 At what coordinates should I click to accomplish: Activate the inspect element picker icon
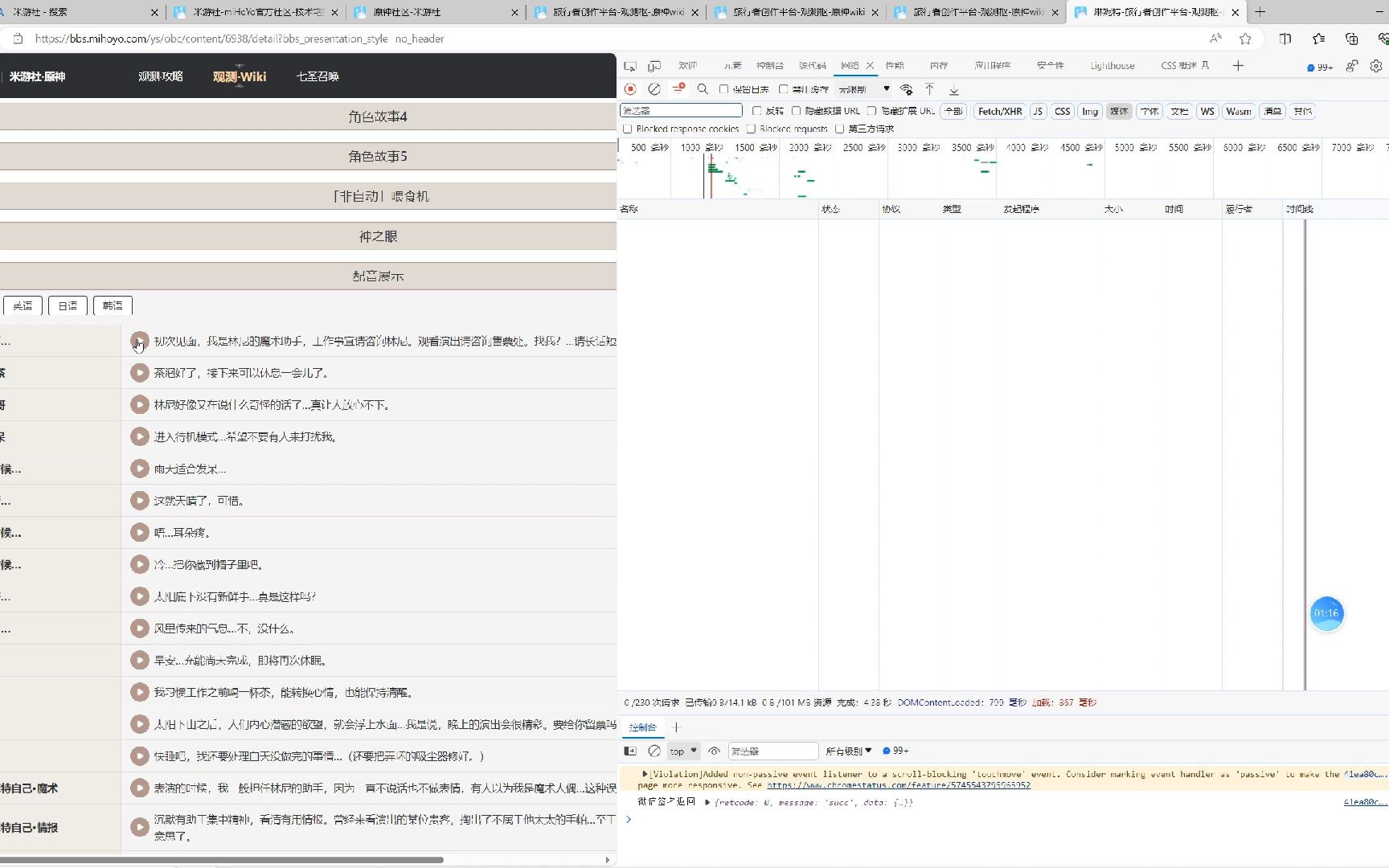coord(630,66)
